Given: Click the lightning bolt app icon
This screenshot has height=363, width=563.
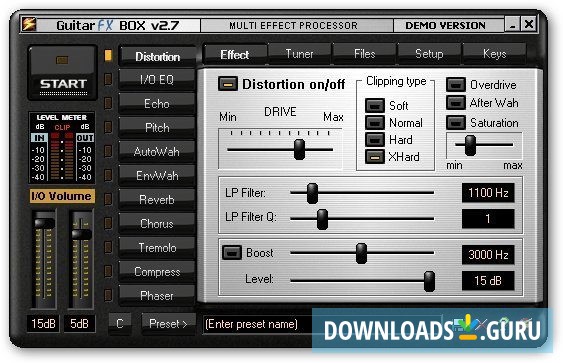Looking at the screenshot, I should [29, 25].
